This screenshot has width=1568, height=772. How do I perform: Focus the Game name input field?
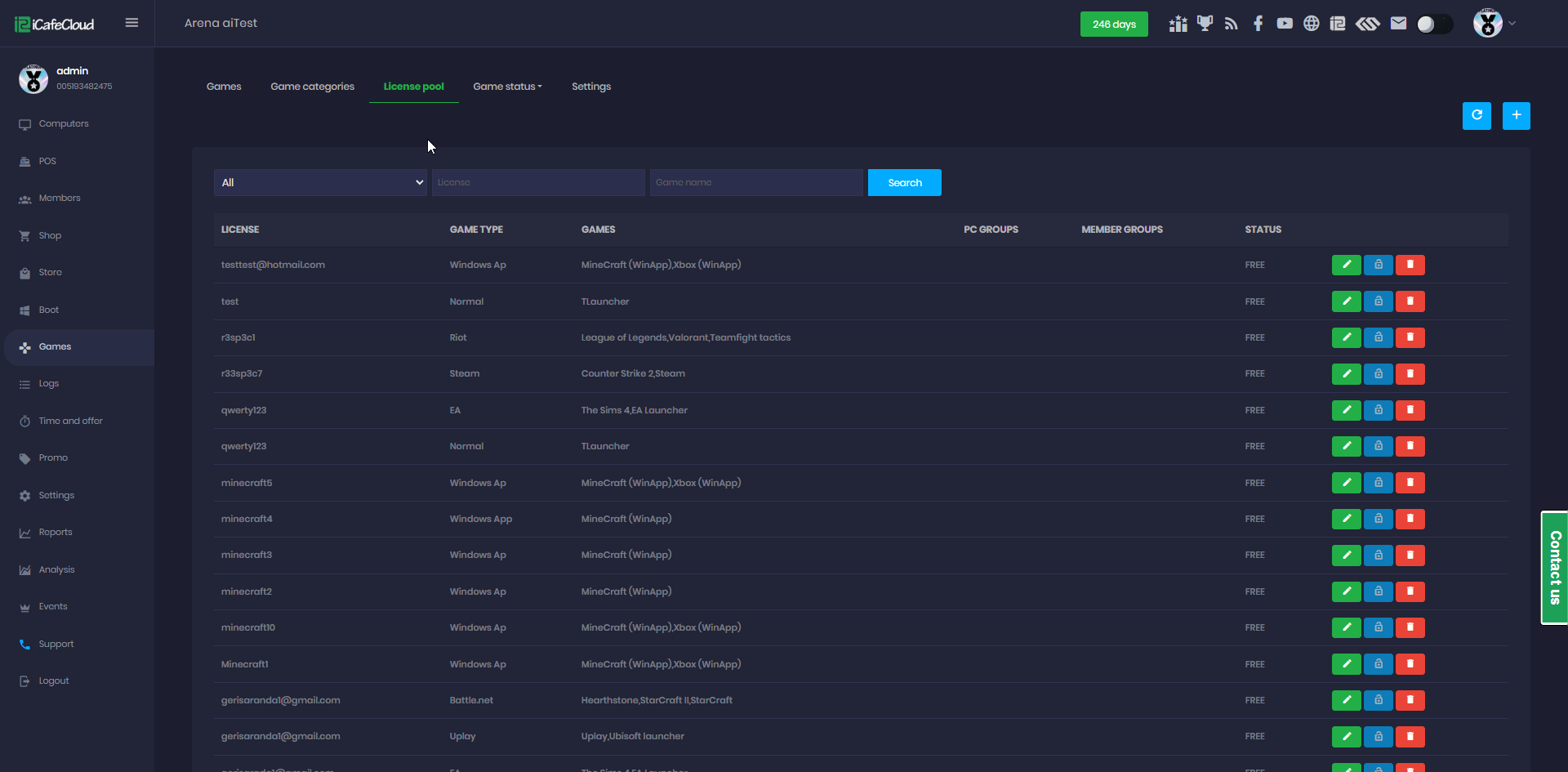pos(756,182)
